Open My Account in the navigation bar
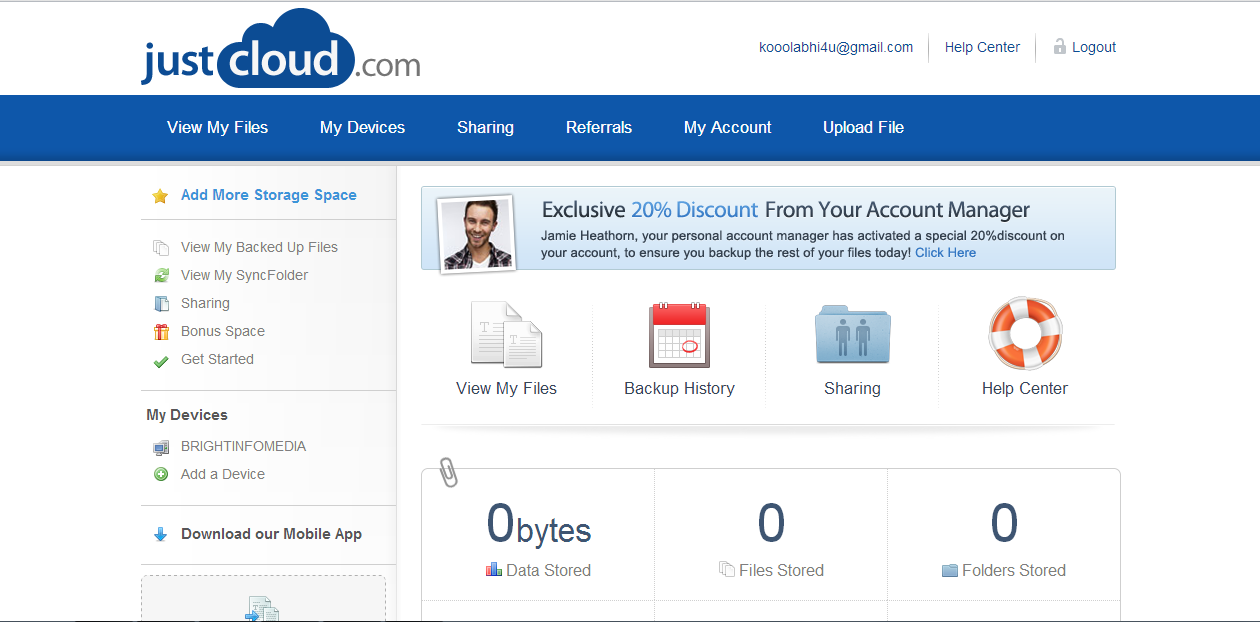1260x622 pixels. [x=727, y=127]
